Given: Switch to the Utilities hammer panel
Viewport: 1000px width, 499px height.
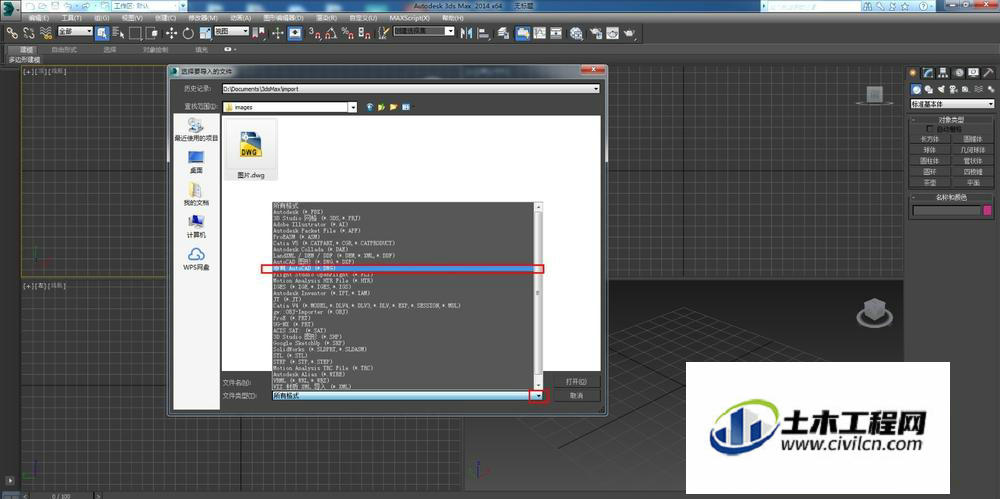Looking at the screenshot, I should 989,73.
